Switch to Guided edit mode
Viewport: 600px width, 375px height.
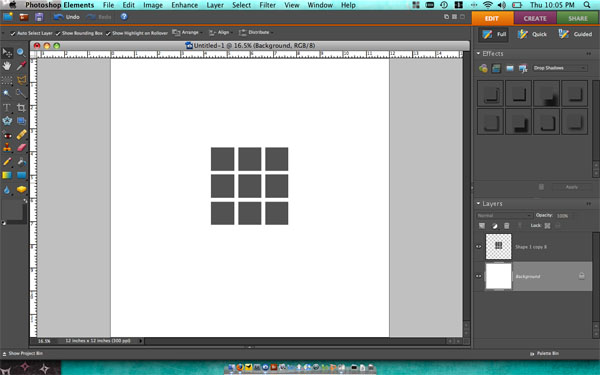pyautogui.click(x=576, y=34)
